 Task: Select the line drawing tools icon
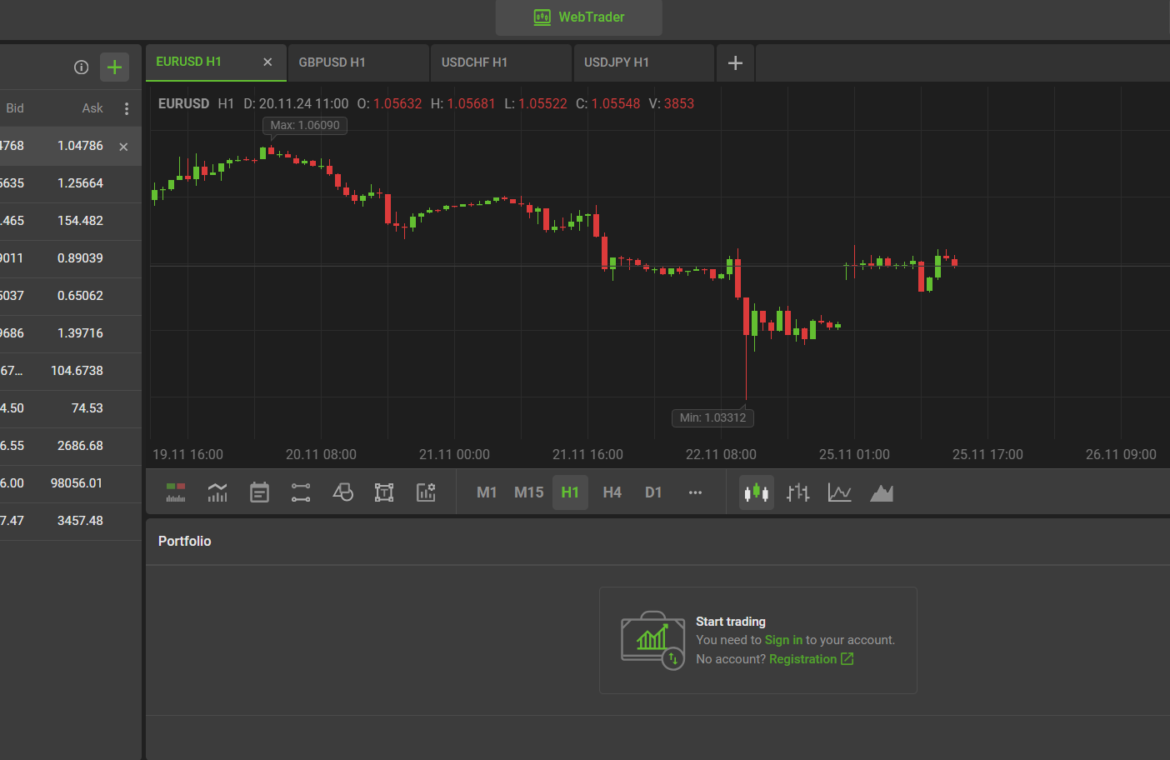pos(301,492)
